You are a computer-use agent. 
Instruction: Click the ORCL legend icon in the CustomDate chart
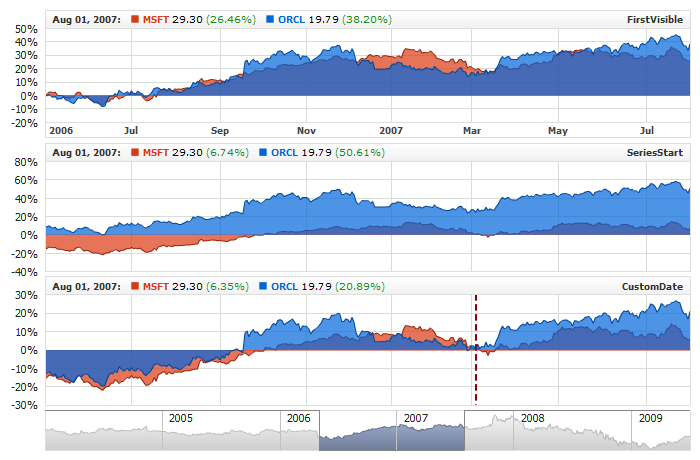[x=265, y=287]
